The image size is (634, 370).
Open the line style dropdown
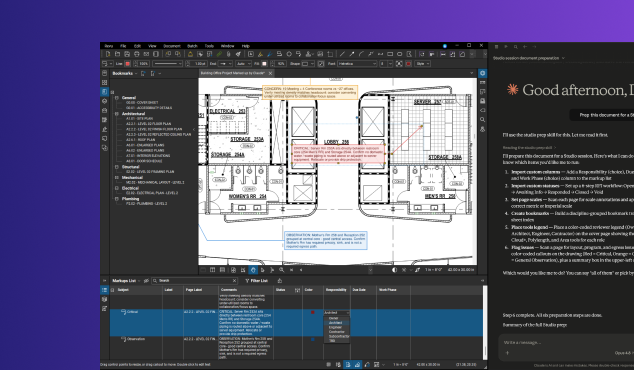click(x=167, y=64)
